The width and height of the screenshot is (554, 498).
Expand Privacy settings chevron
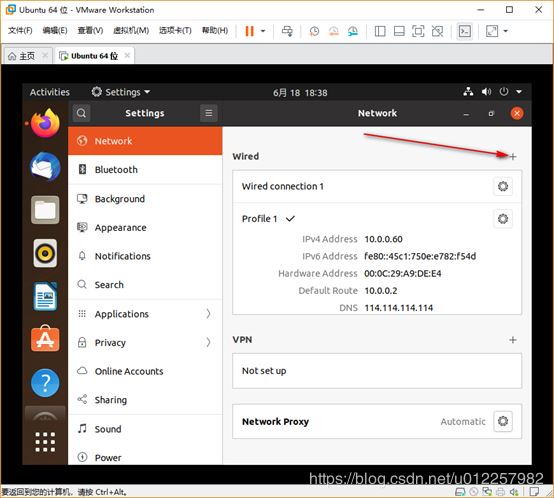[208, 342]
